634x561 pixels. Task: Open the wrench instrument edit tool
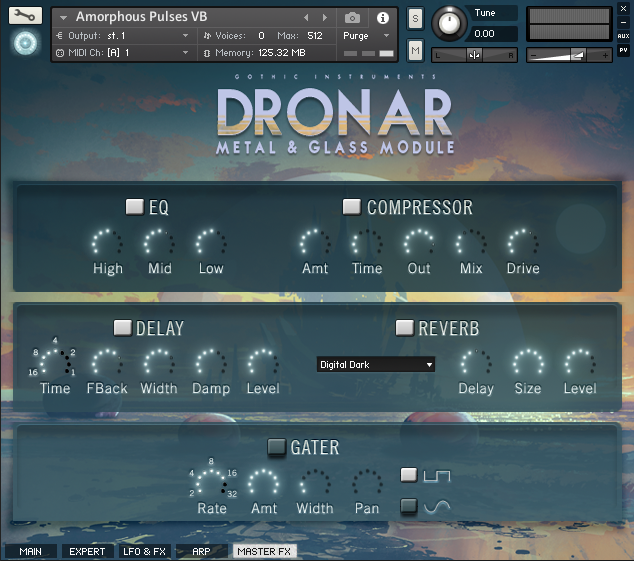point(25,15)
